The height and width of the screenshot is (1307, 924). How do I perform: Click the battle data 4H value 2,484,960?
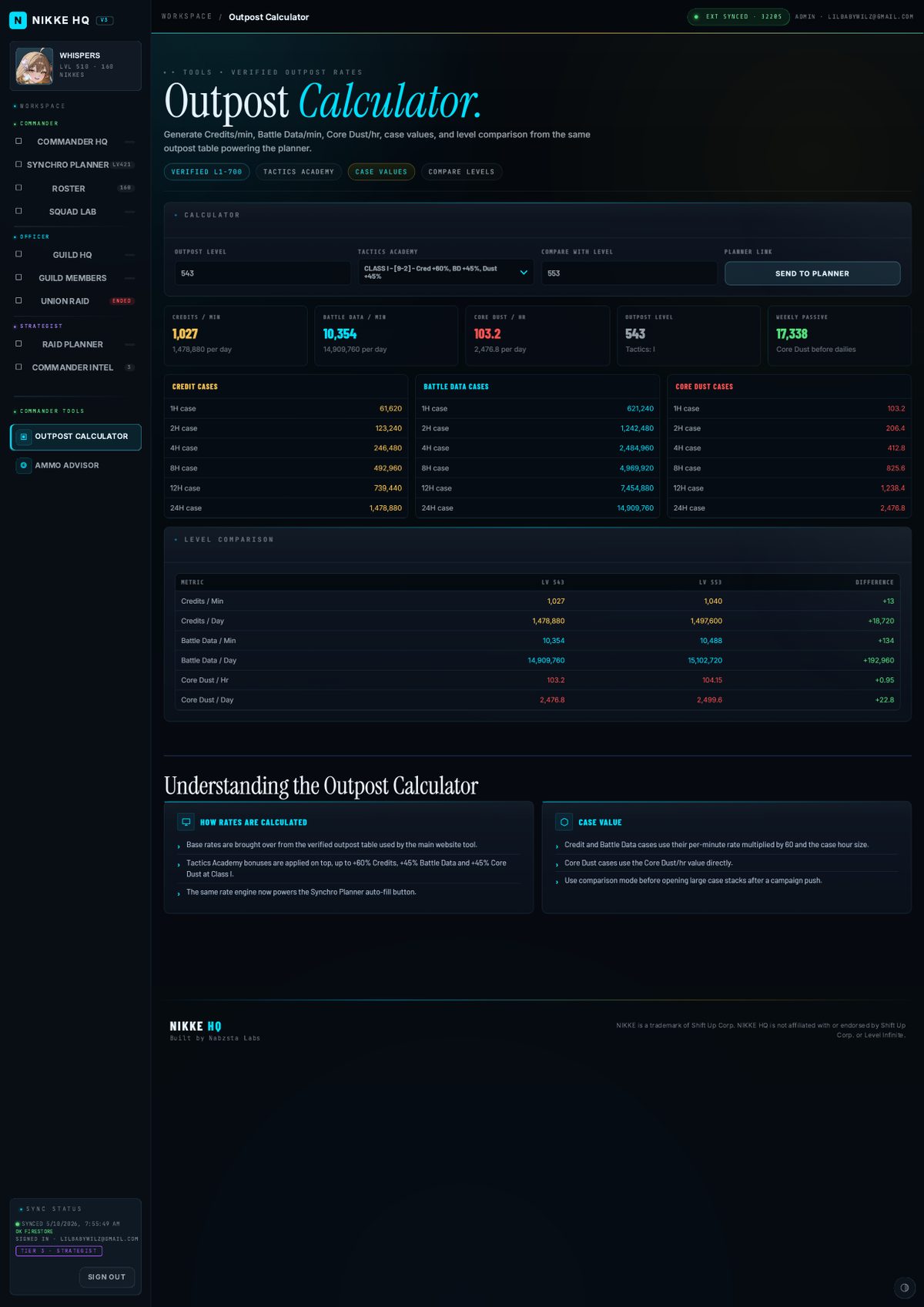coord(636,448)
